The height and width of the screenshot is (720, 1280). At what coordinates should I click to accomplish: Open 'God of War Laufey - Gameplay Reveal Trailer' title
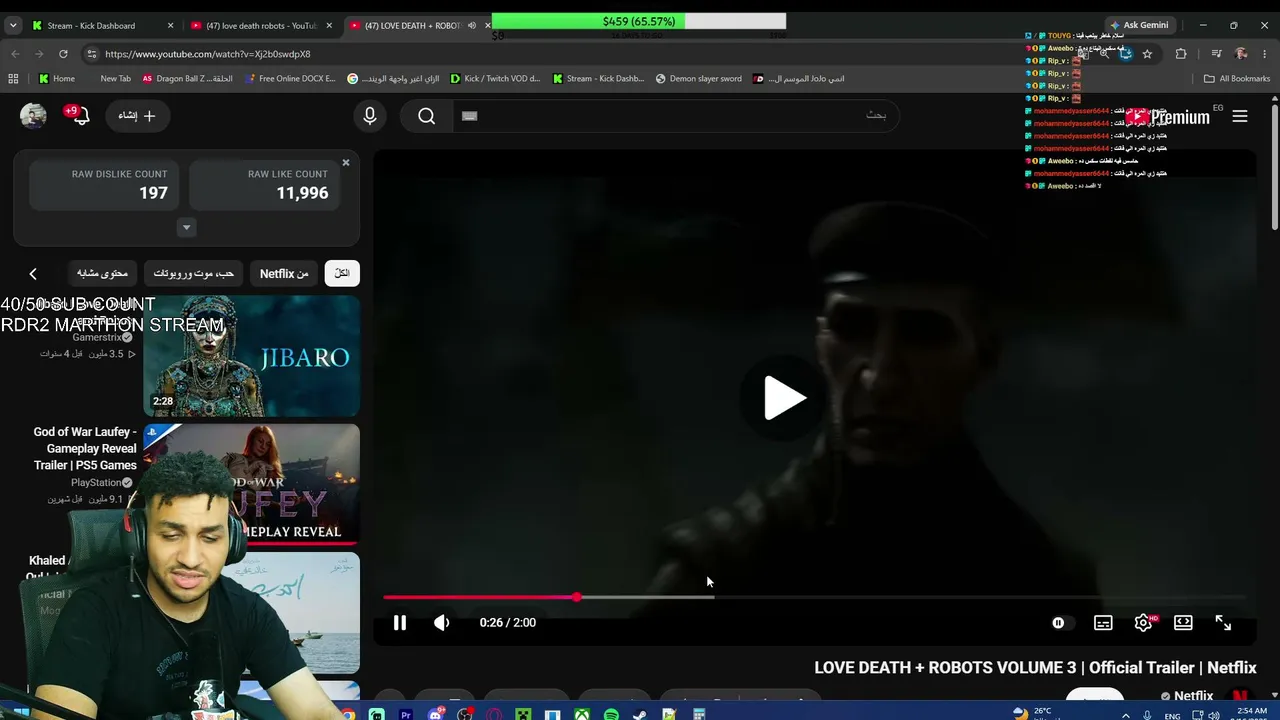pos(85,448)
